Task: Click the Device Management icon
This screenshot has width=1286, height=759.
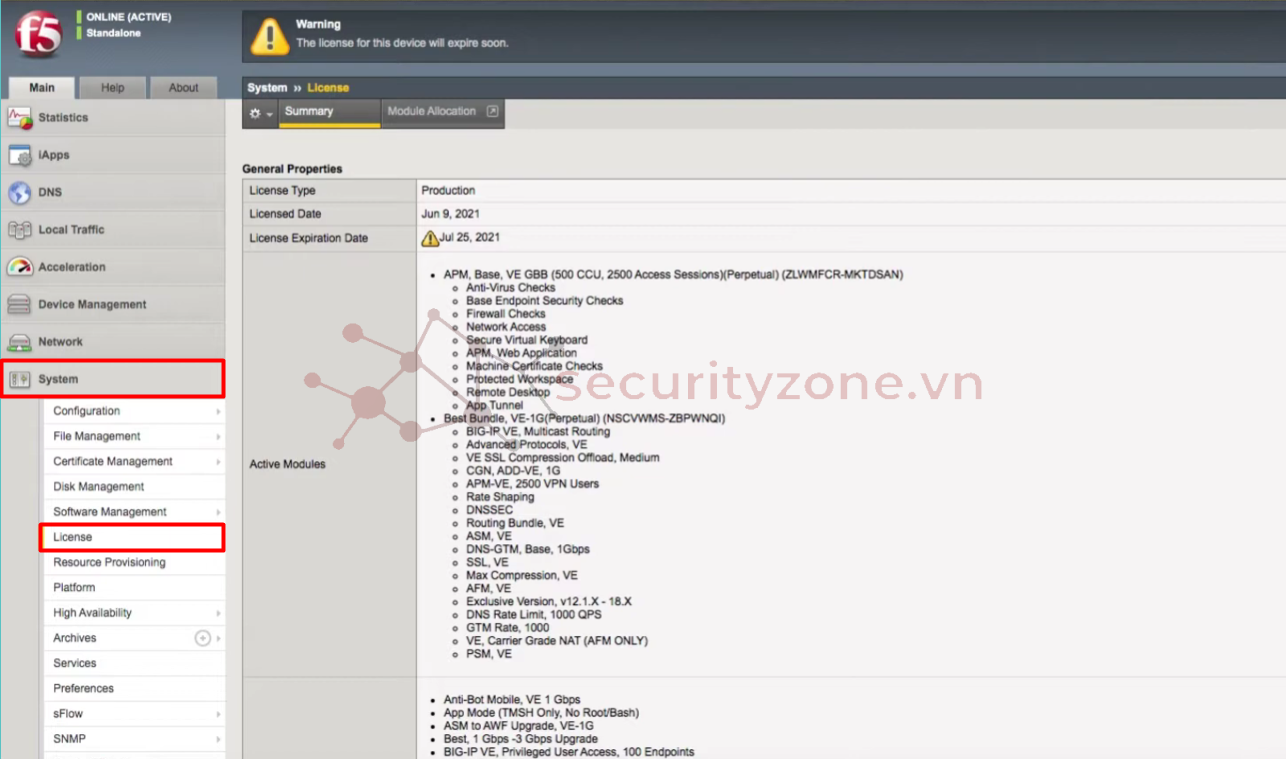Action: tap(20, 305)
